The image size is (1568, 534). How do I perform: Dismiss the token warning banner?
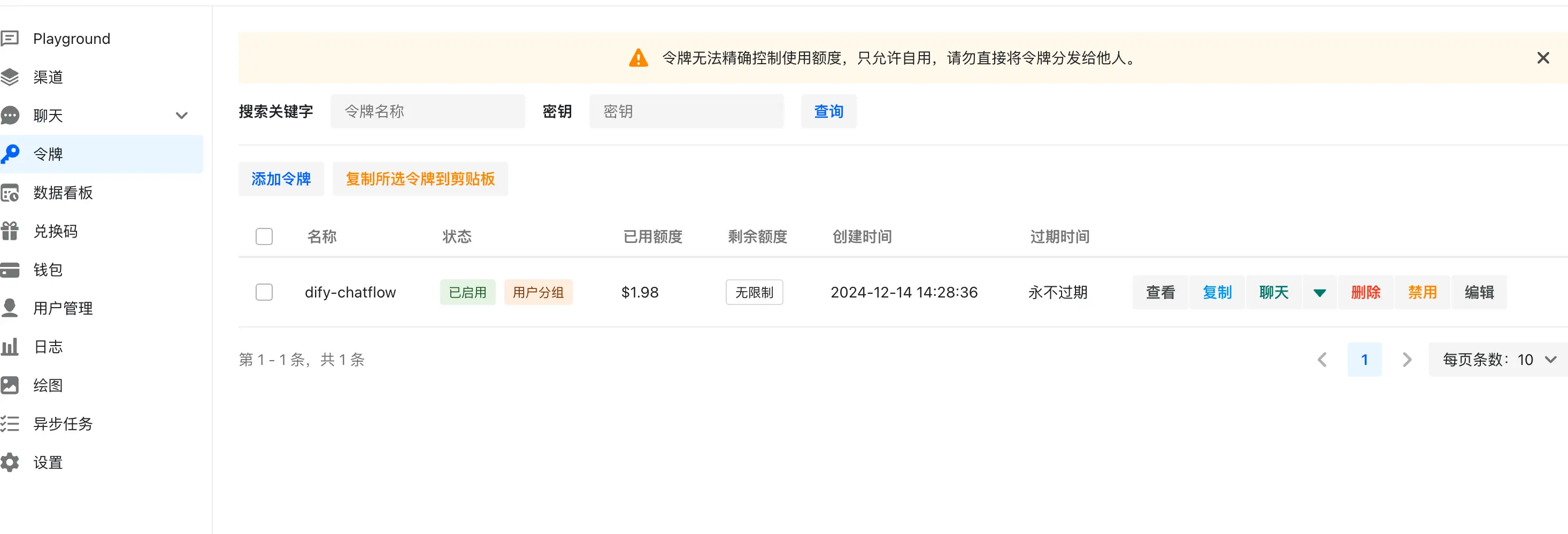[x=1543, y=58]
